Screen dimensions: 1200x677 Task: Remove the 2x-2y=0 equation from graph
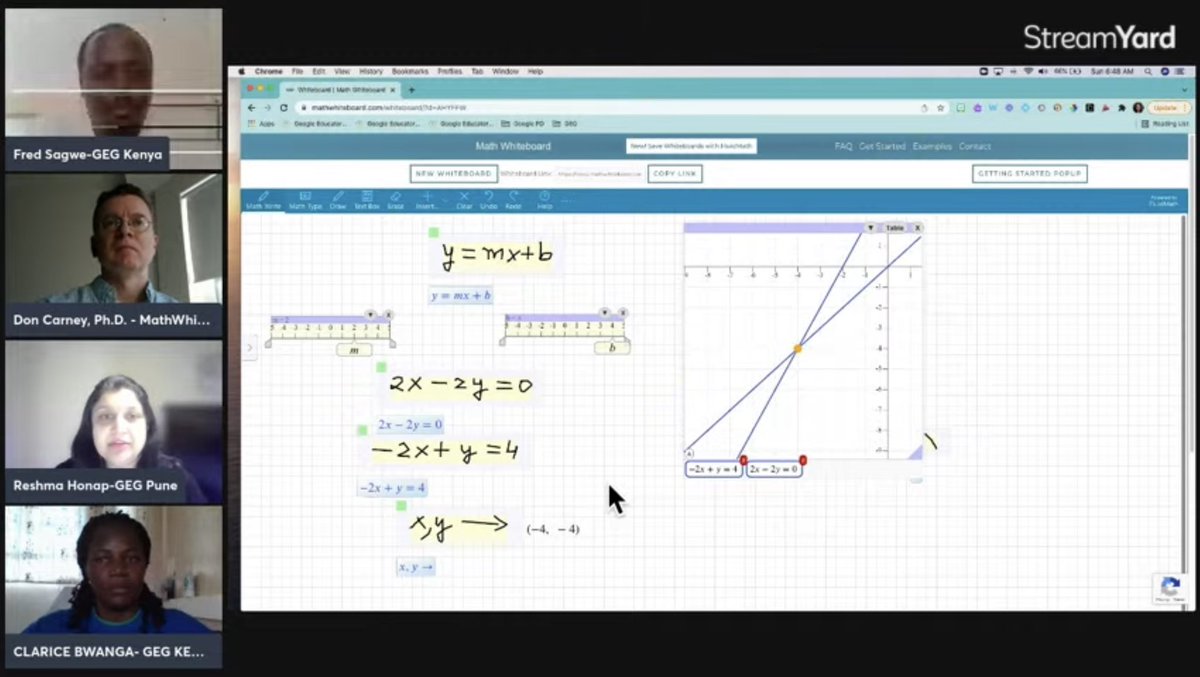tap(802, 460)
